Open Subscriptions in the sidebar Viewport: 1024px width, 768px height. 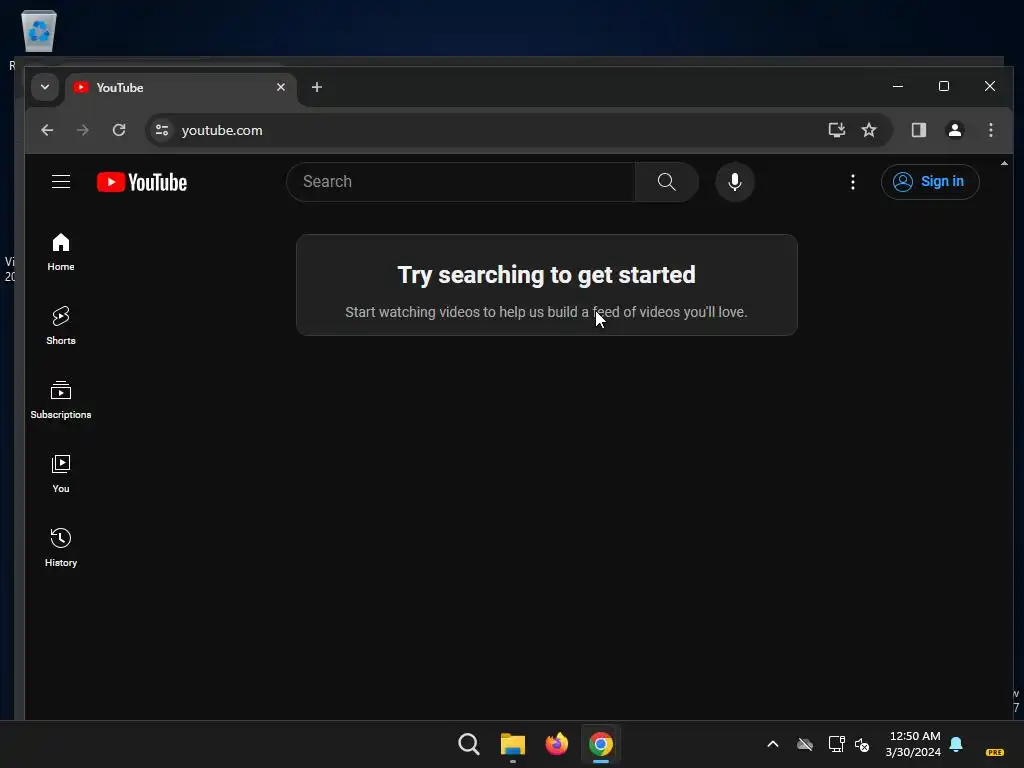click(61, 399)
